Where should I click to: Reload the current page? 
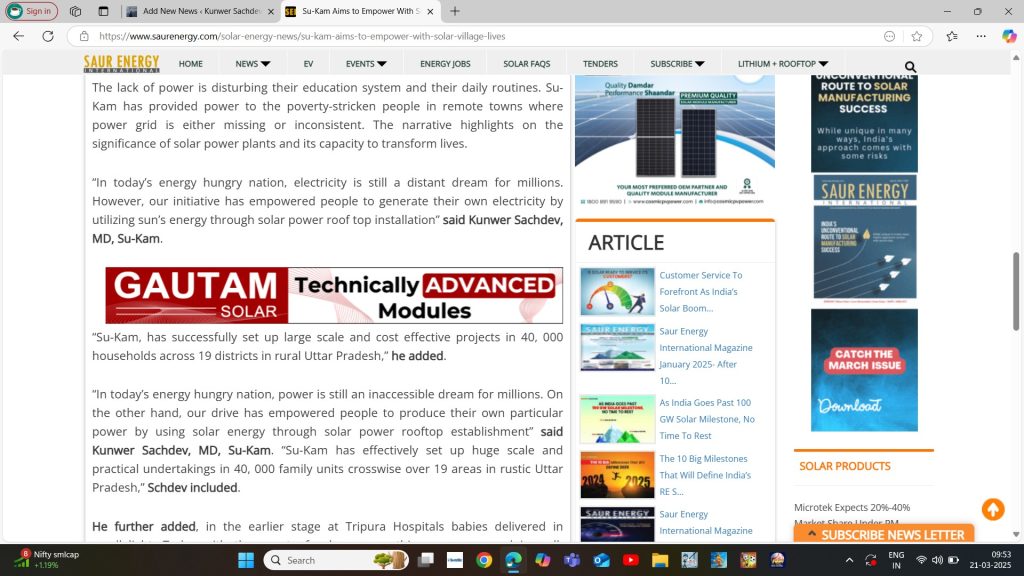tap(48, 36)
